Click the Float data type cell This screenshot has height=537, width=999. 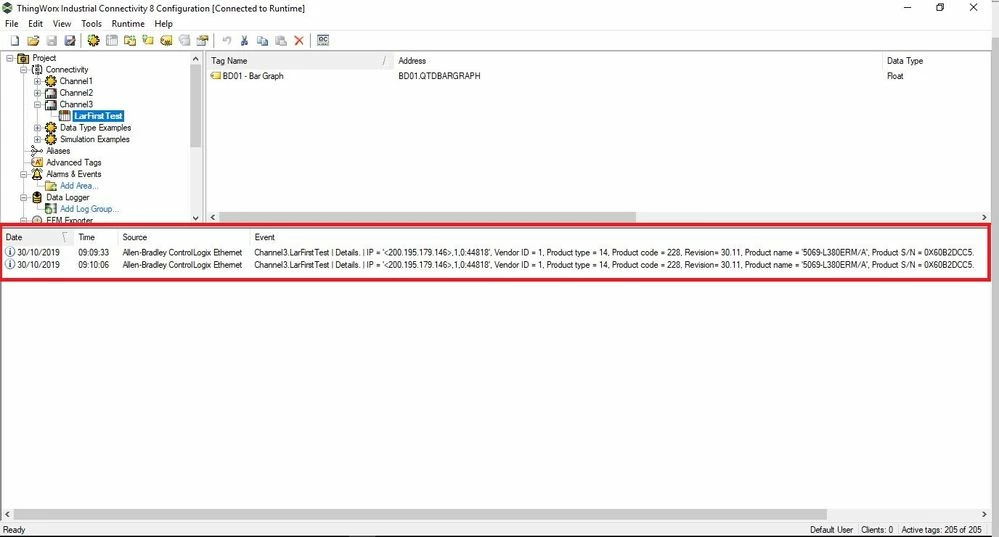point(895,76)
